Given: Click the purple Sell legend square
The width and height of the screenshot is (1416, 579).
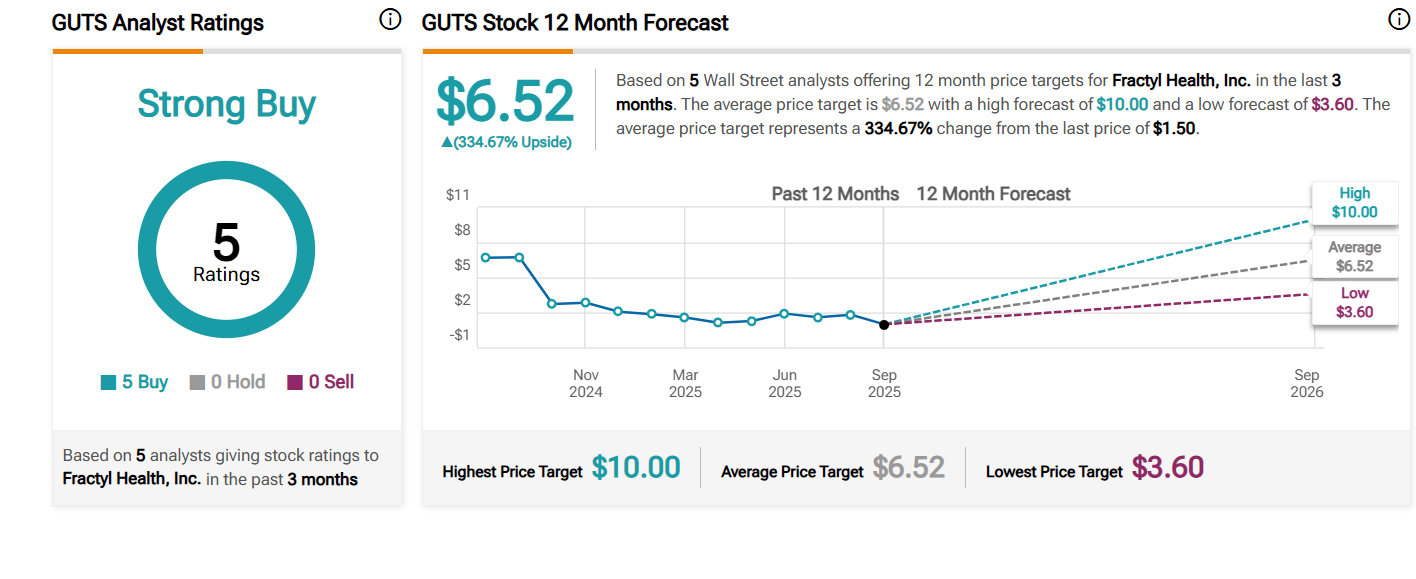Looking at the screenshot, I should coord(295,382).
